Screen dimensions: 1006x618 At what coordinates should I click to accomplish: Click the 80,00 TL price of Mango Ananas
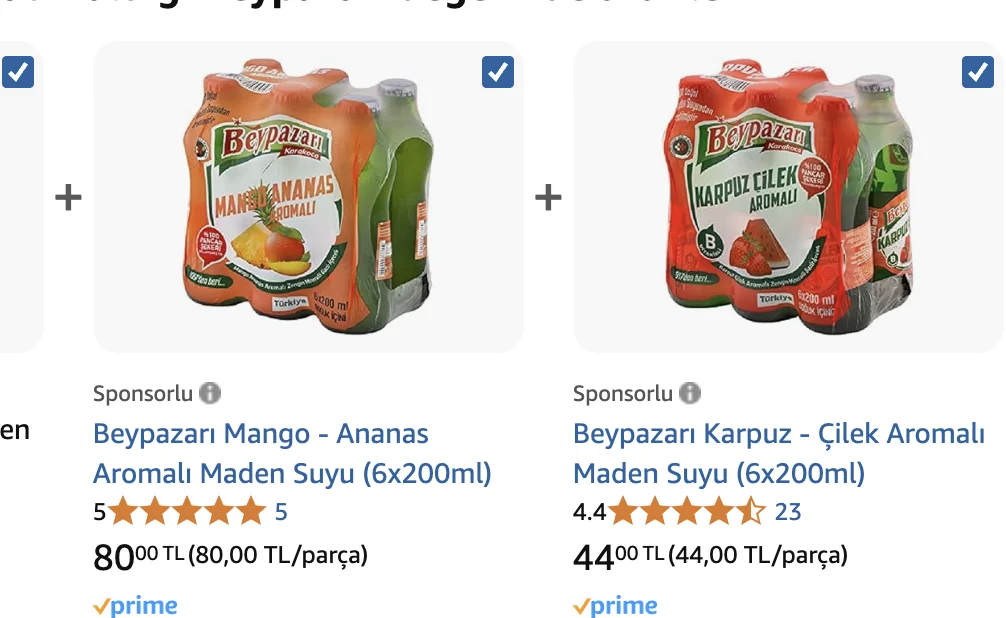[137, 556]
